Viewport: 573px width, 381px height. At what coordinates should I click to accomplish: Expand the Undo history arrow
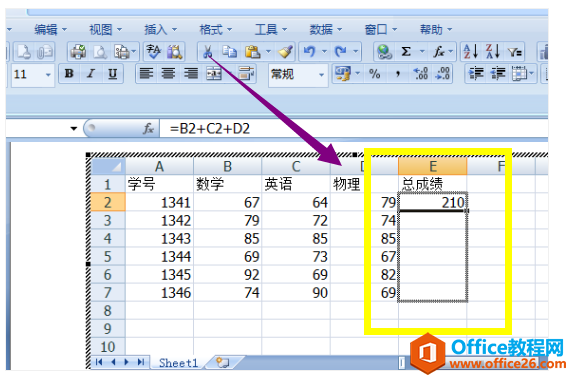click(325, 52)
